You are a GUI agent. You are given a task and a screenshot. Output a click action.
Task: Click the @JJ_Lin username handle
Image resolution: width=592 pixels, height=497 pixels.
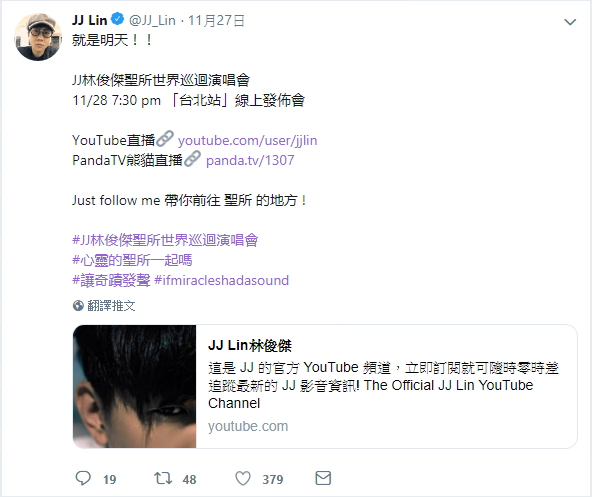[x=152, y=20]
